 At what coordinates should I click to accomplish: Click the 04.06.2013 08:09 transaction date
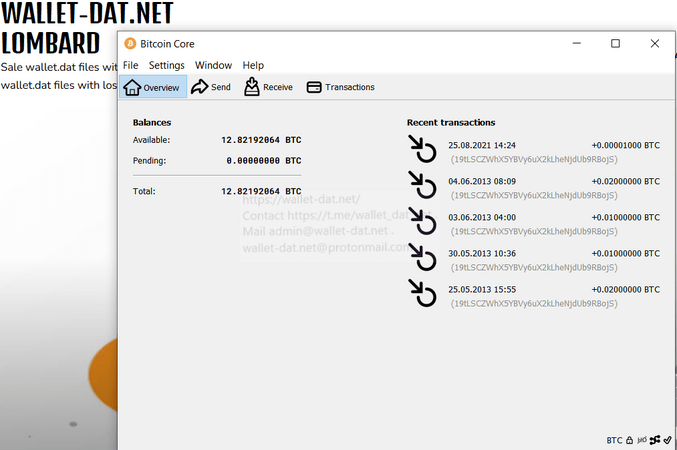tap(482, 181)
